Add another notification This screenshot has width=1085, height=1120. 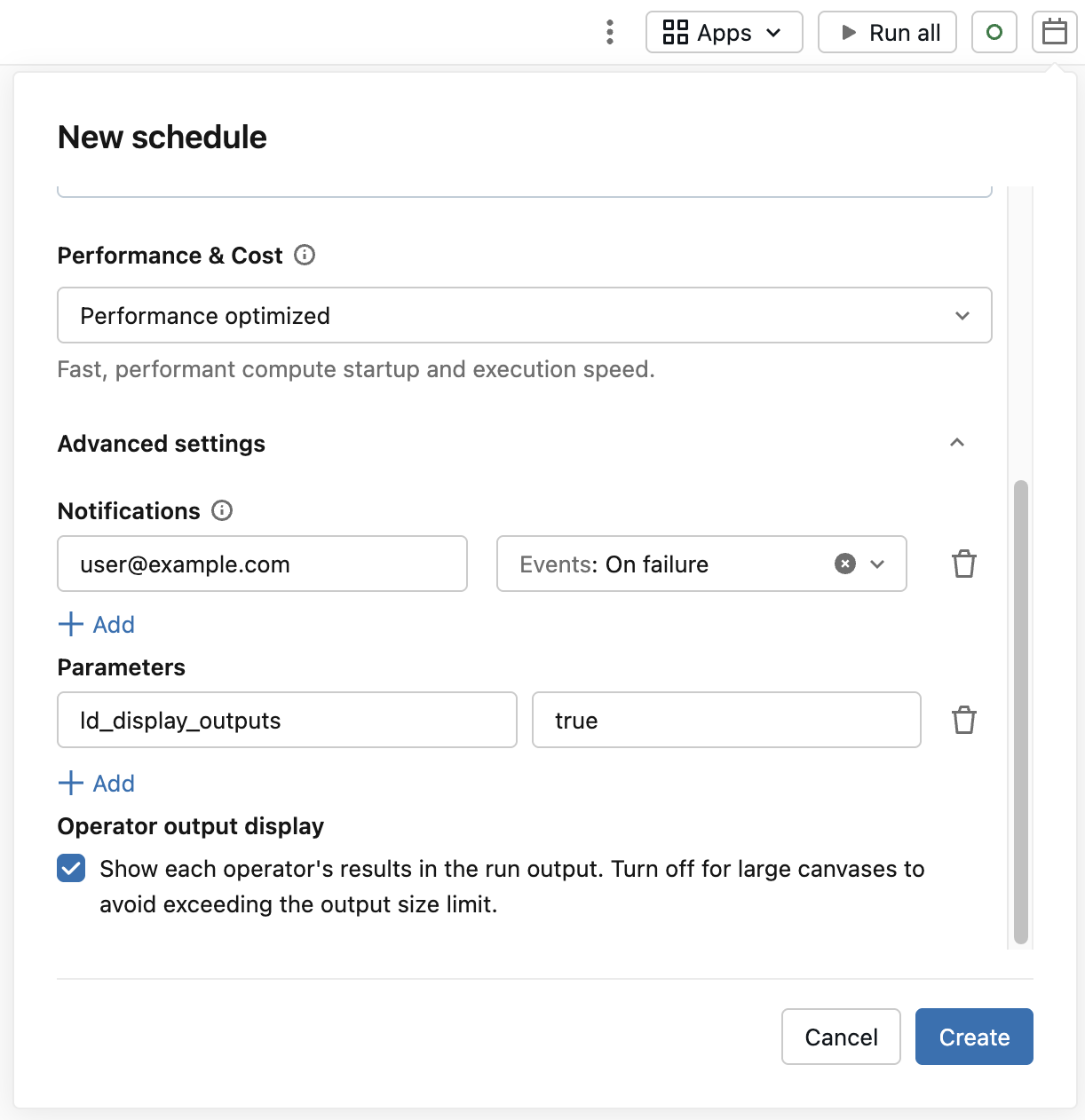click(x=96, y=624)
